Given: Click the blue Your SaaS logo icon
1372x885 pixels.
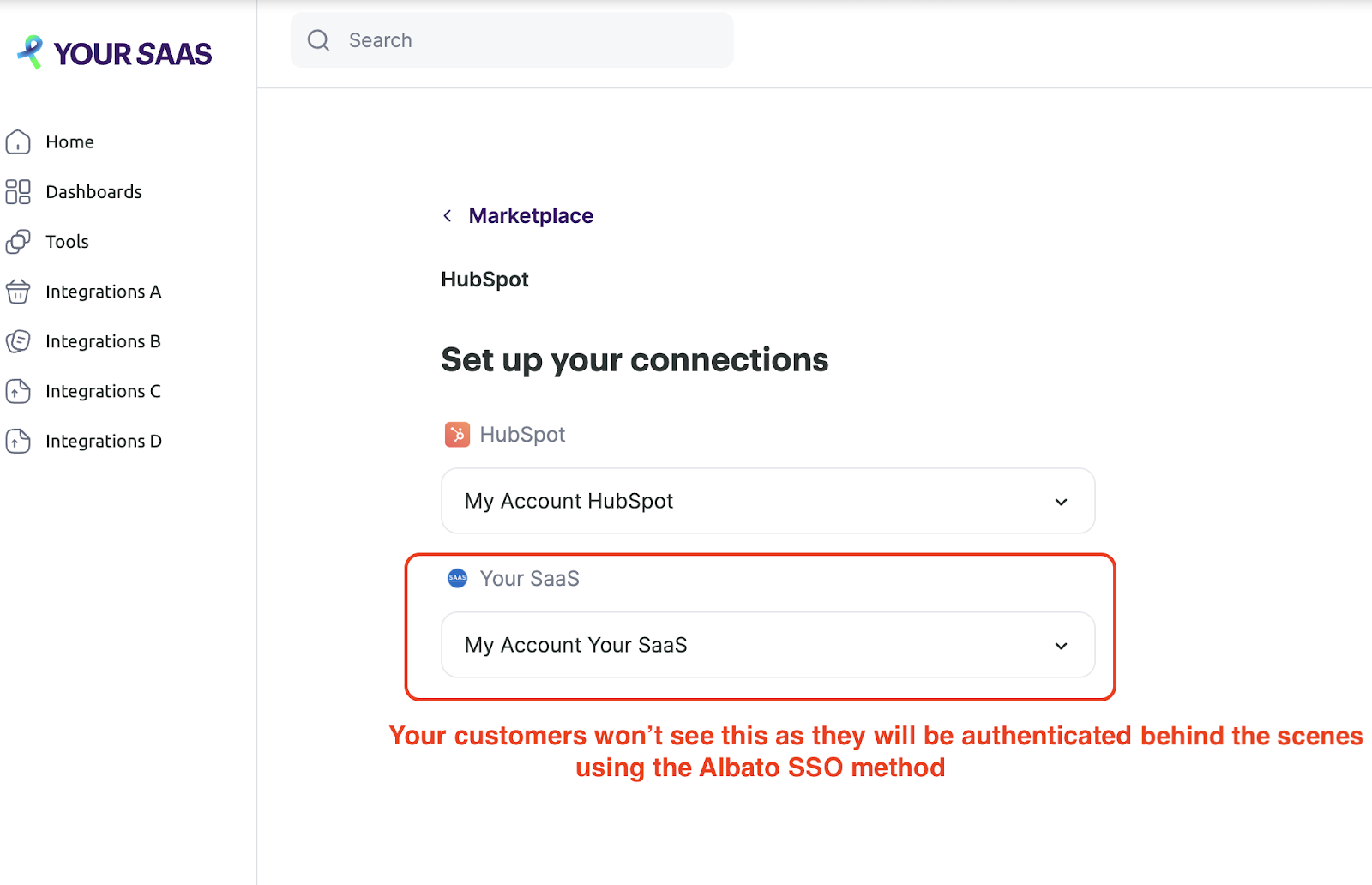Looking at the screenshot, I should click(x=457, y=578).
